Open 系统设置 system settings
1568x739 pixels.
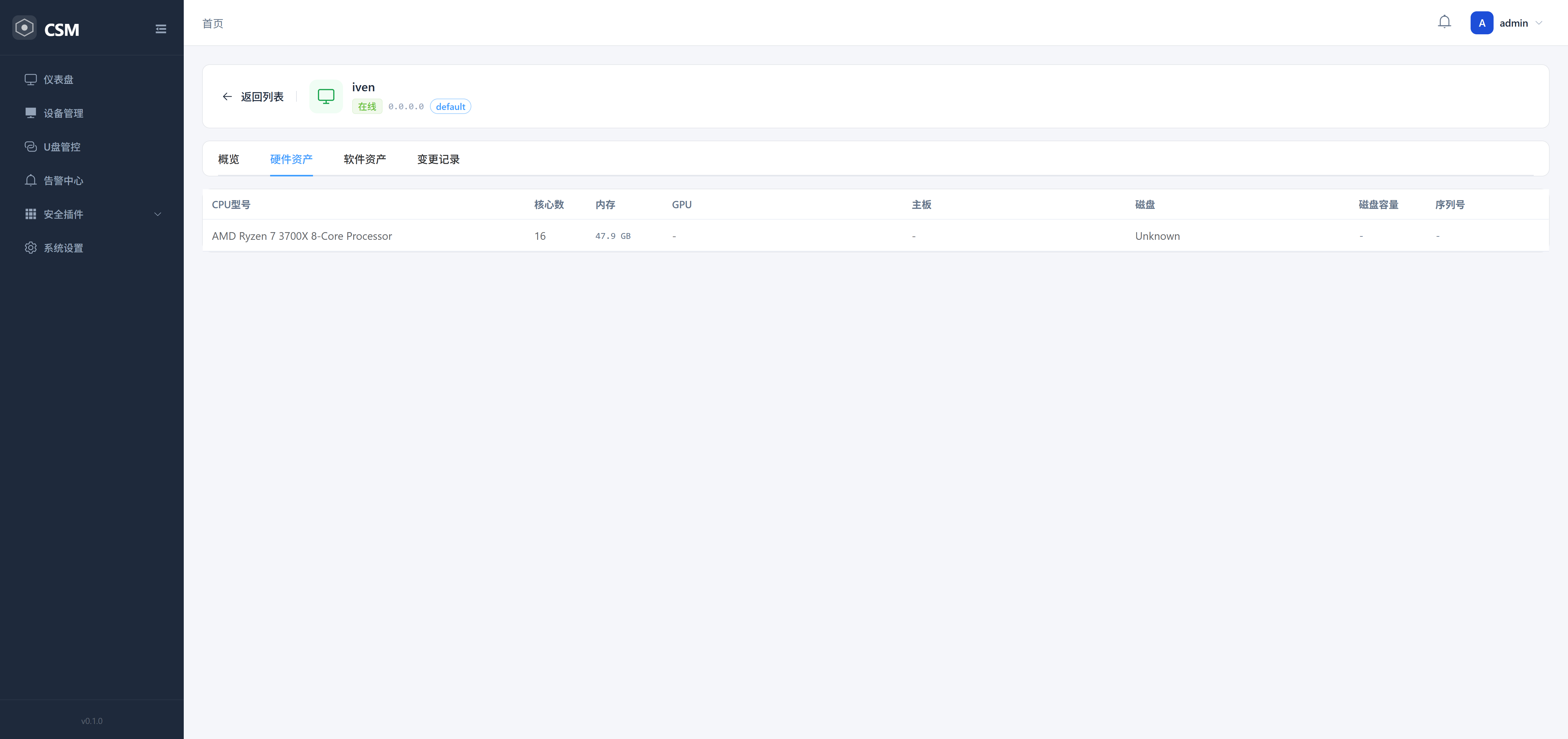point(63,248)
